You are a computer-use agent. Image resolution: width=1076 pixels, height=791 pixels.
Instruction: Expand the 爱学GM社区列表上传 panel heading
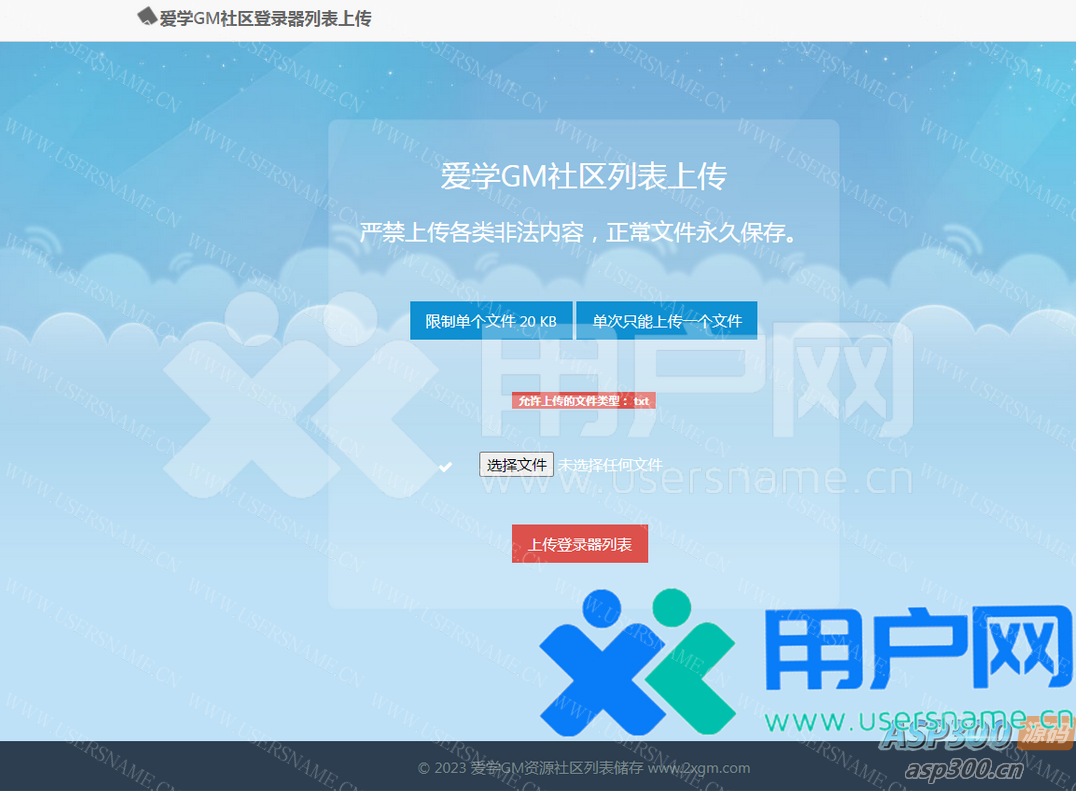tap(584, 177)
